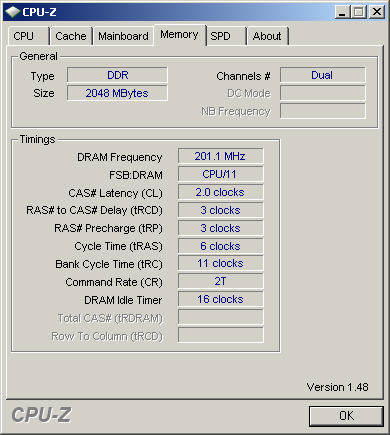The image size is (390, 435).
Task: Switch to the CPU tab
Action: [x=29, y=36]
